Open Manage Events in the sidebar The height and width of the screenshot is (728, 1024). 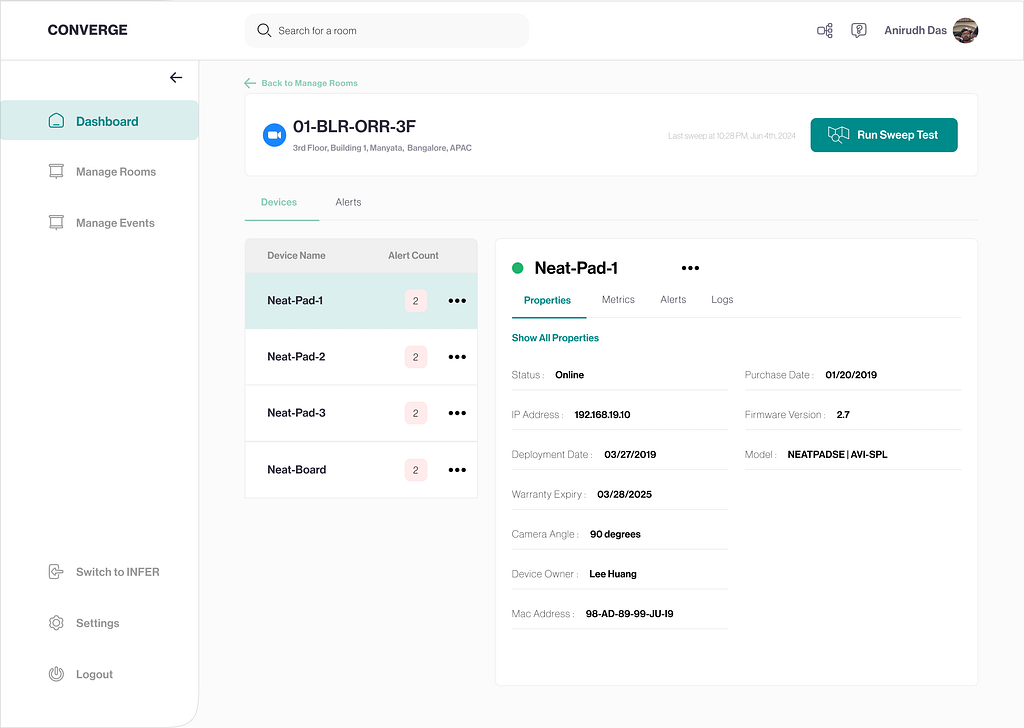pos(115,223)
